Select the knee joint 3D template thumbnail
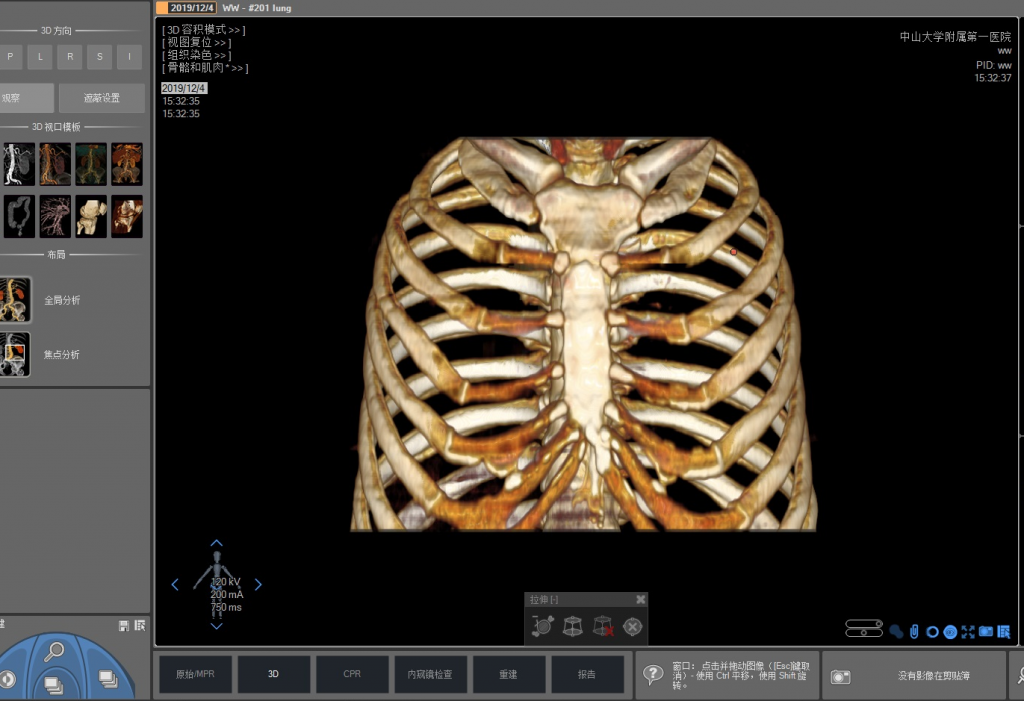Viewport: 1024px width, 701px height. tap(91, 216)
